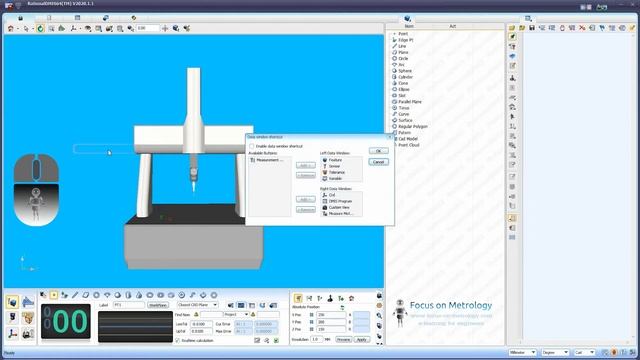Select Slot in the Item tree
This screenshot has width=640, height=360.
tap(402, 96)
